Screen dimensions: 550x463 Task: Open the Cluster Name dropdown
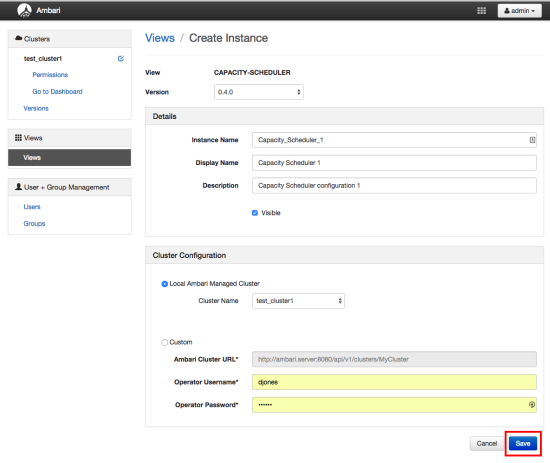tap(298, 301)
